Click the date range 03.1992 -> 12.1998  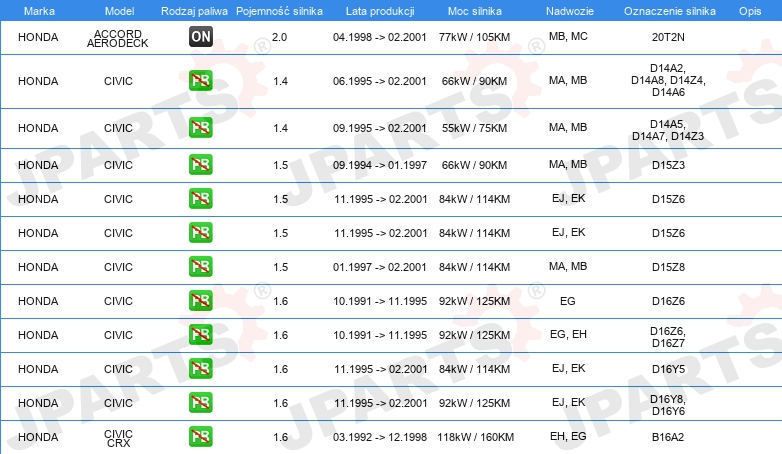[380, 437]
